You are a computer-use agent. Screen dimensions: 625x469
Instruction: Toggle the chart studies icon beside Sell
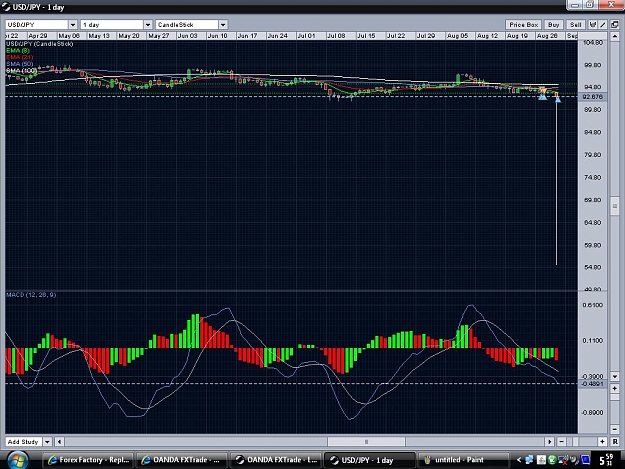point(593,25)
